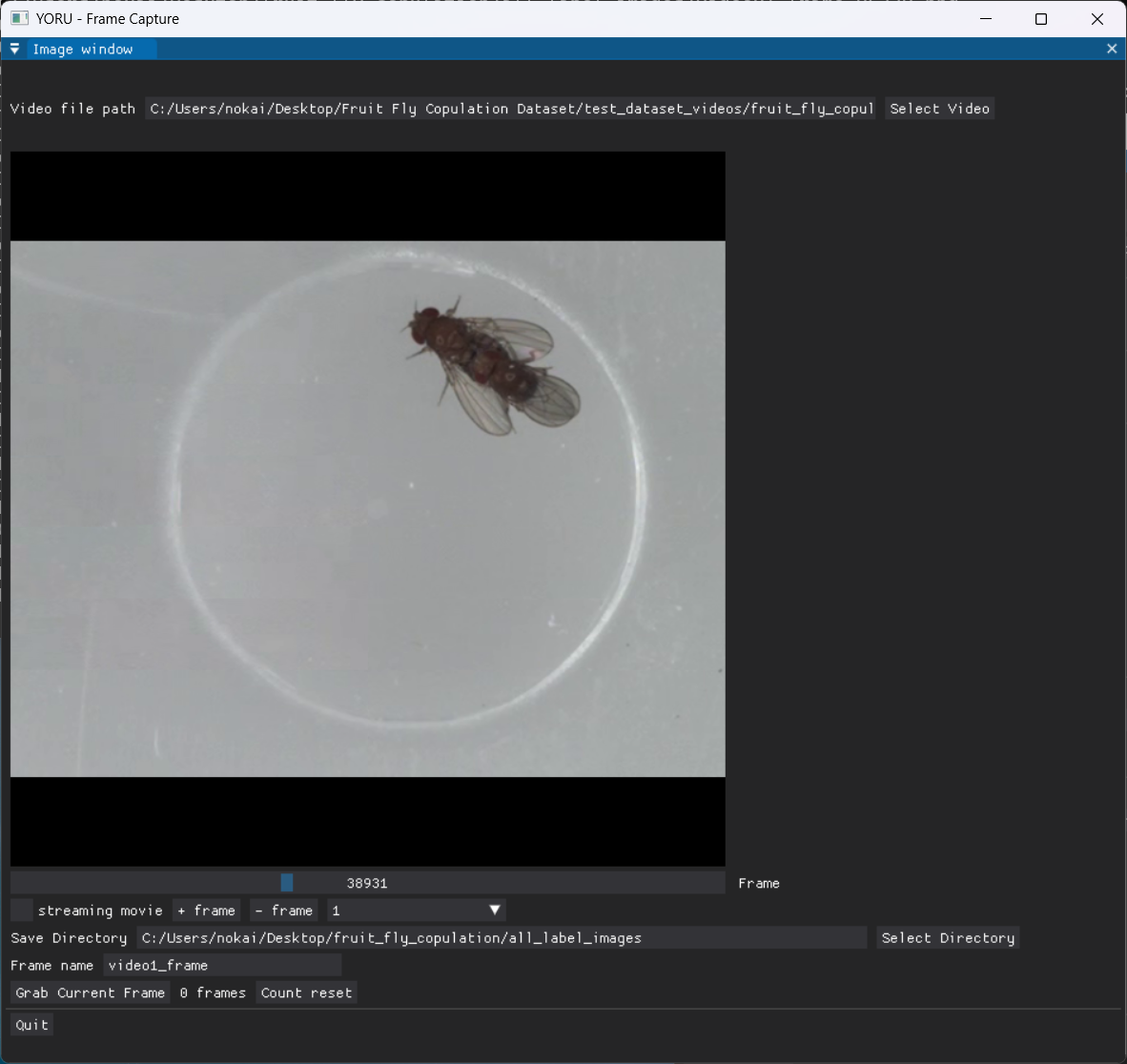Close the YORU Frame Capture window
Viewport: 1127px width, 1064px height.
[x=1096, y=19]
